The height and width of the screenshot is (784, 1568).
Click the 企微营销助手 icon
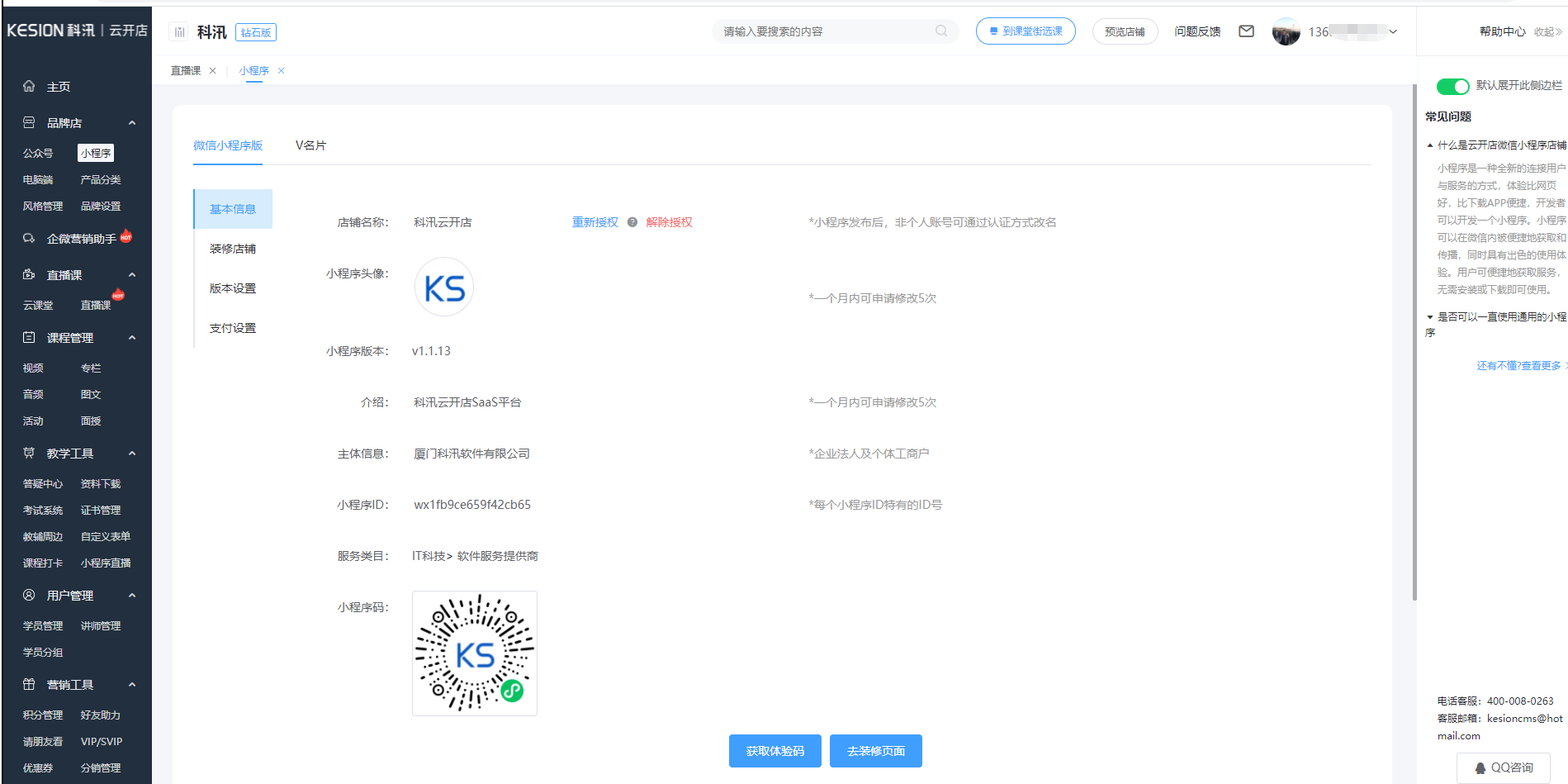pos(29,238)
